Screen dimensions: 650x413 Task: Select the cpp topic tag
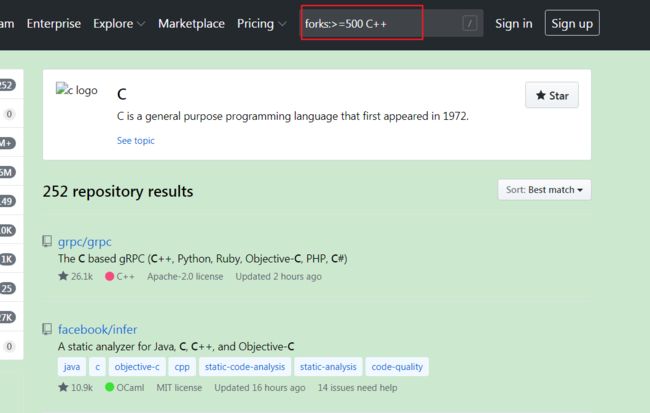182,367
